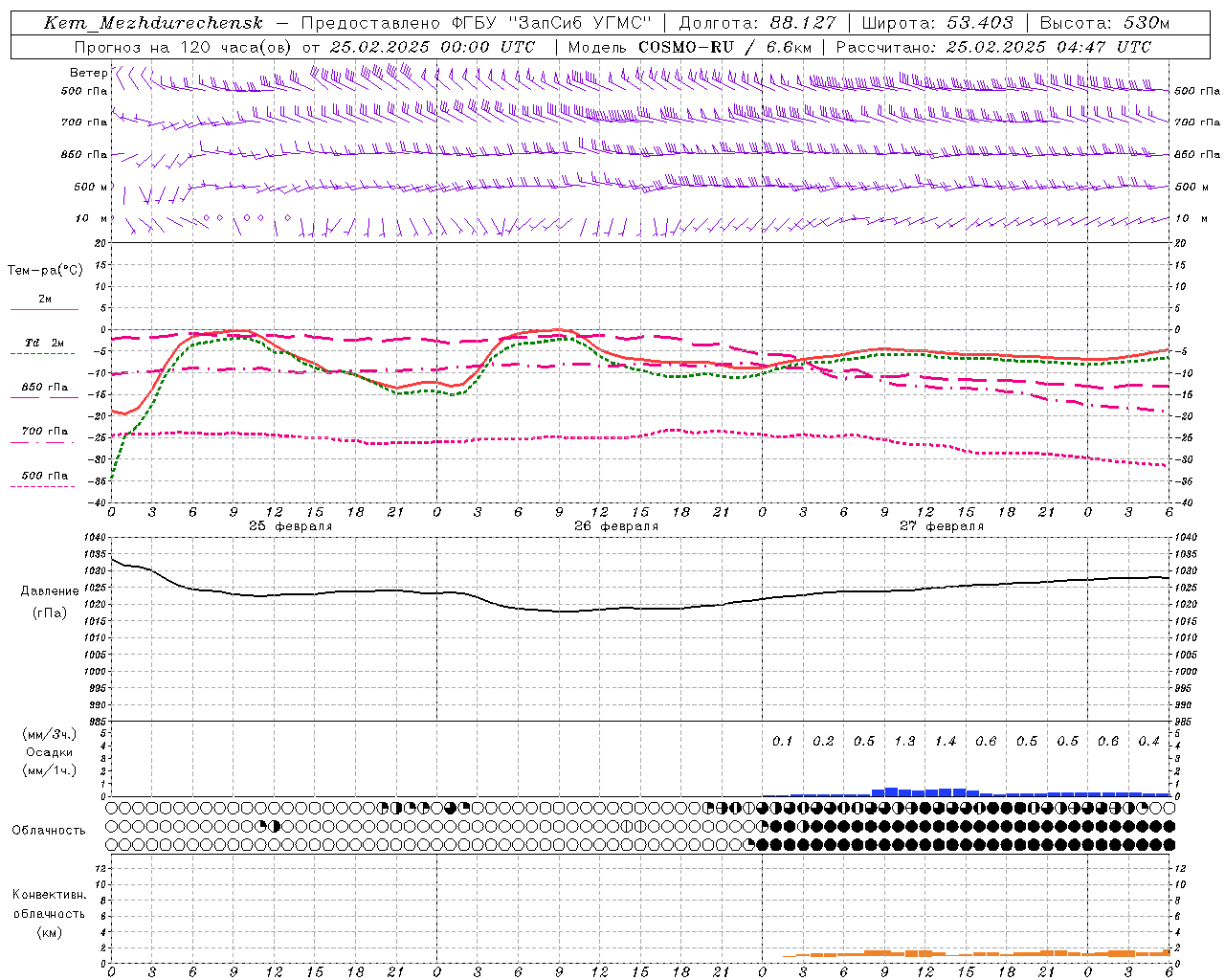
Task: Click the '(гПа)' unit under Давление
Action: 48,613
